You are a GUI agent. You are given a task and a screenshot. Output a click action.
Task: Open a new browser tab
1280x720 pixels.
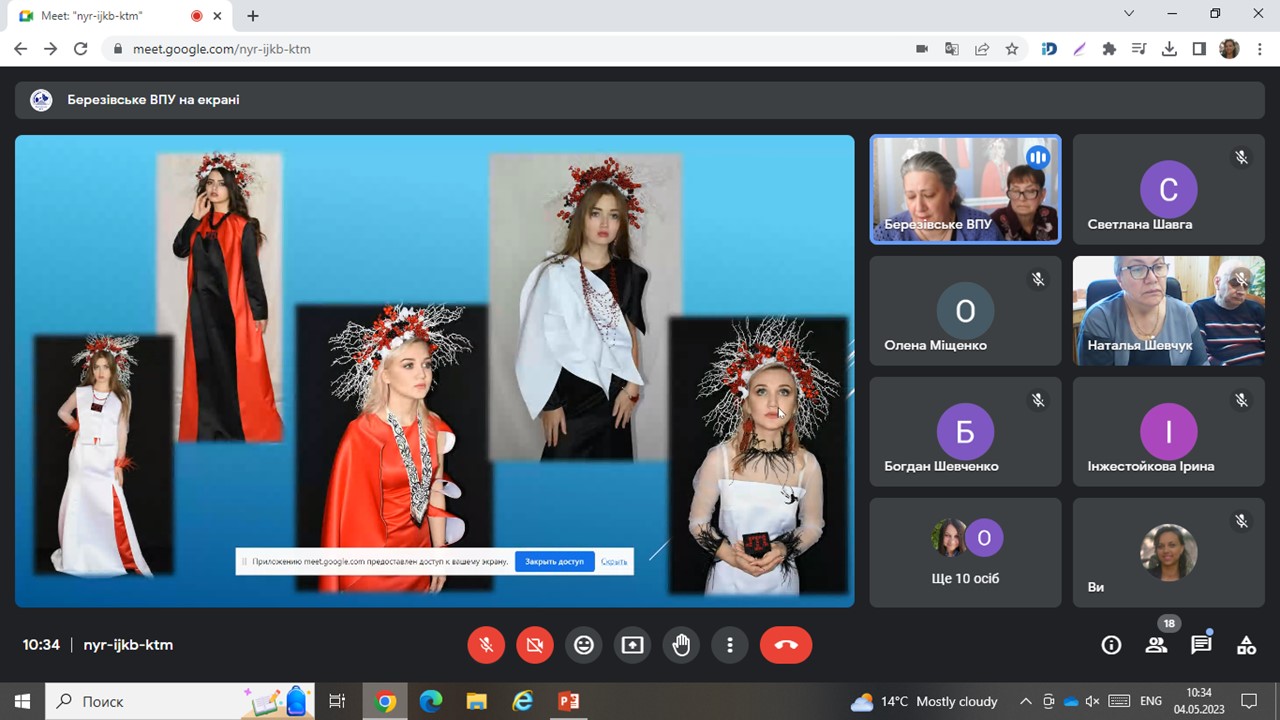point(253,16)
